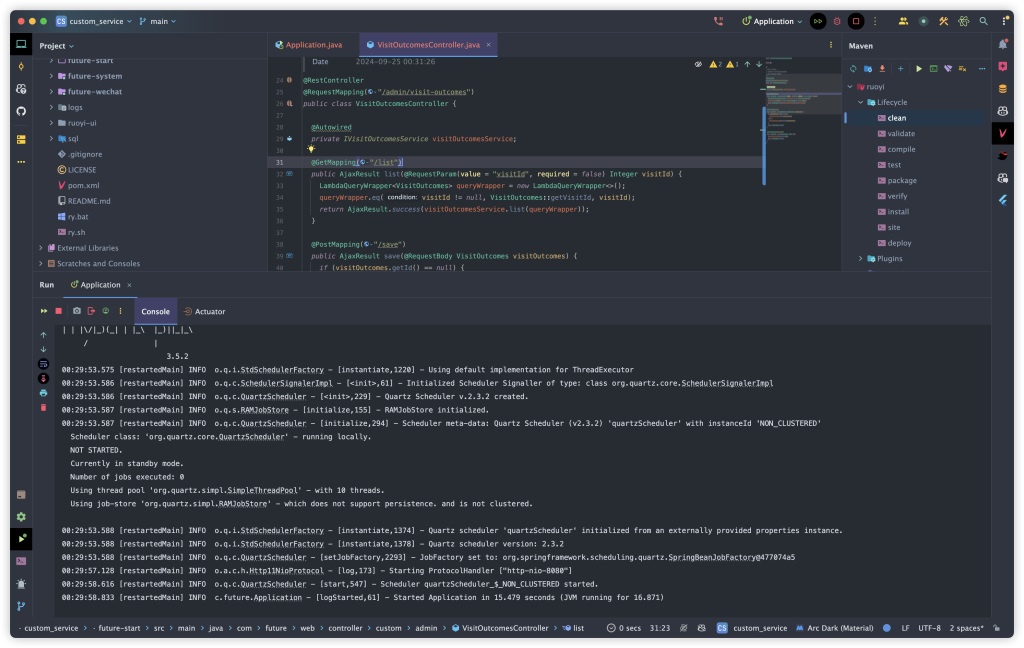Open the GitHub tool window icon
This screenshot has height=648, width=1024.
[x=21, y=110]
